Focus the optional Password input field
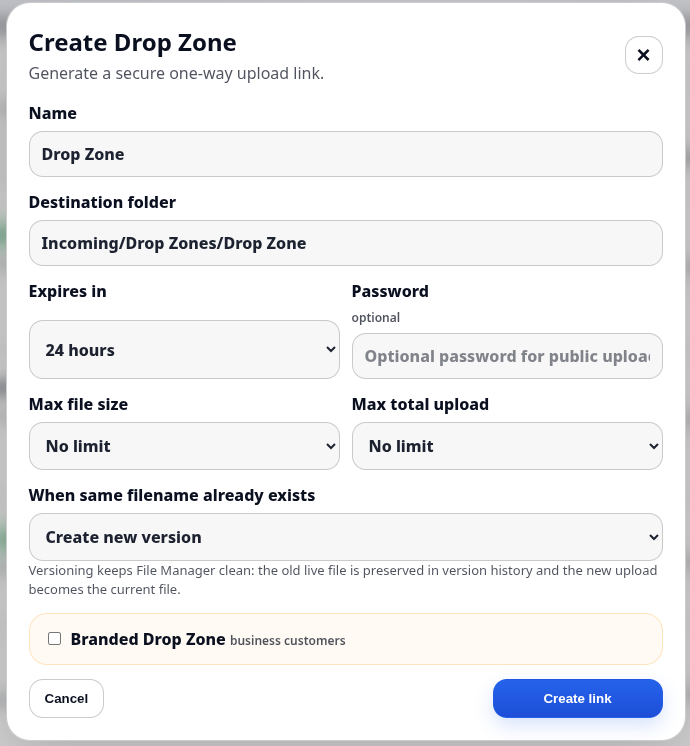Image resolution: width=690 pixels, height=746 pixels. click(x=507, y=356)
